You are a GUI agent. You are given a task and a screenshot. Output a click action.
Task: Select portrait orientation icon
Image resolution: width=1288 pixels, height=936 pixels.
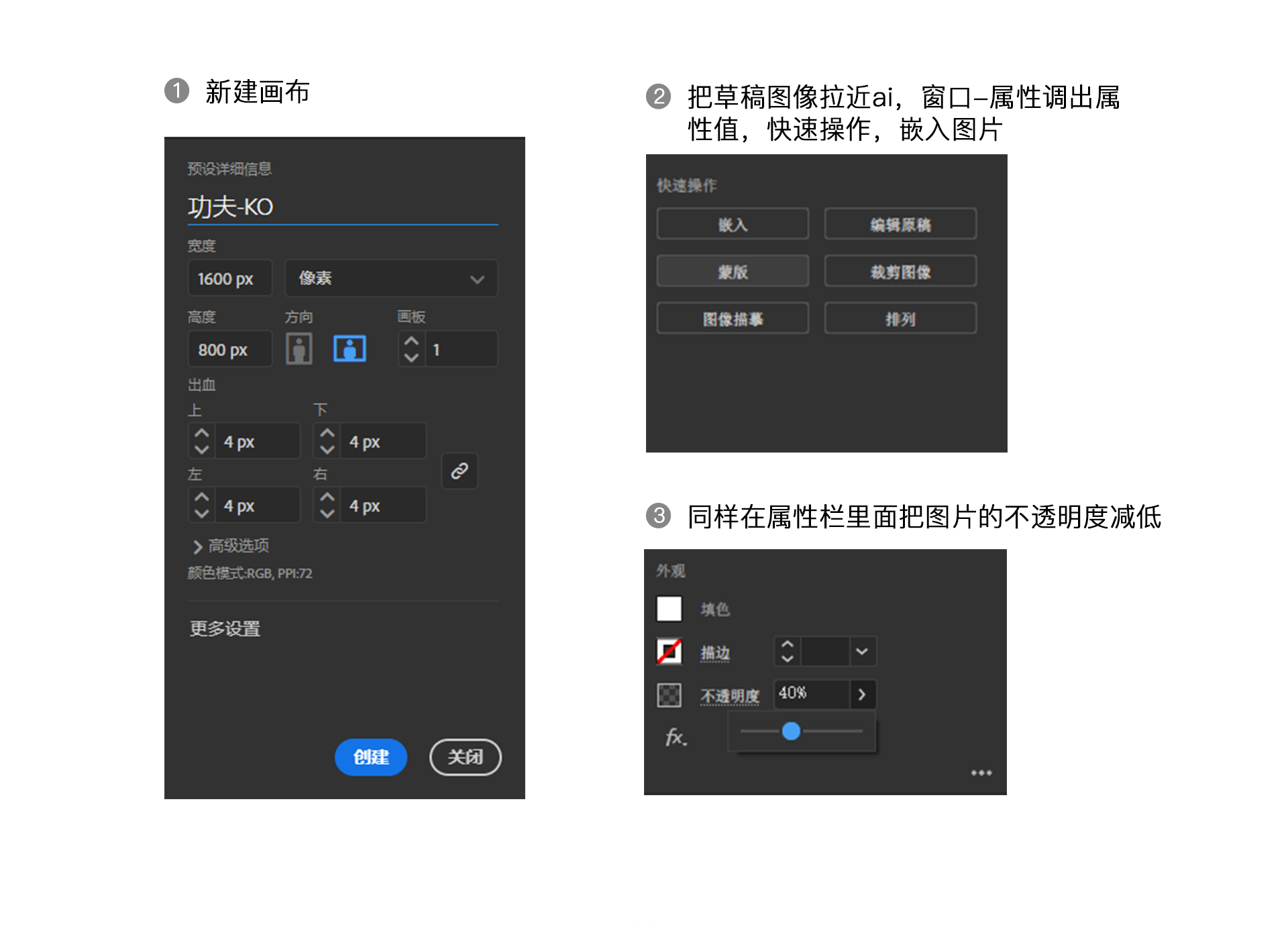click(x=299, y=349)
